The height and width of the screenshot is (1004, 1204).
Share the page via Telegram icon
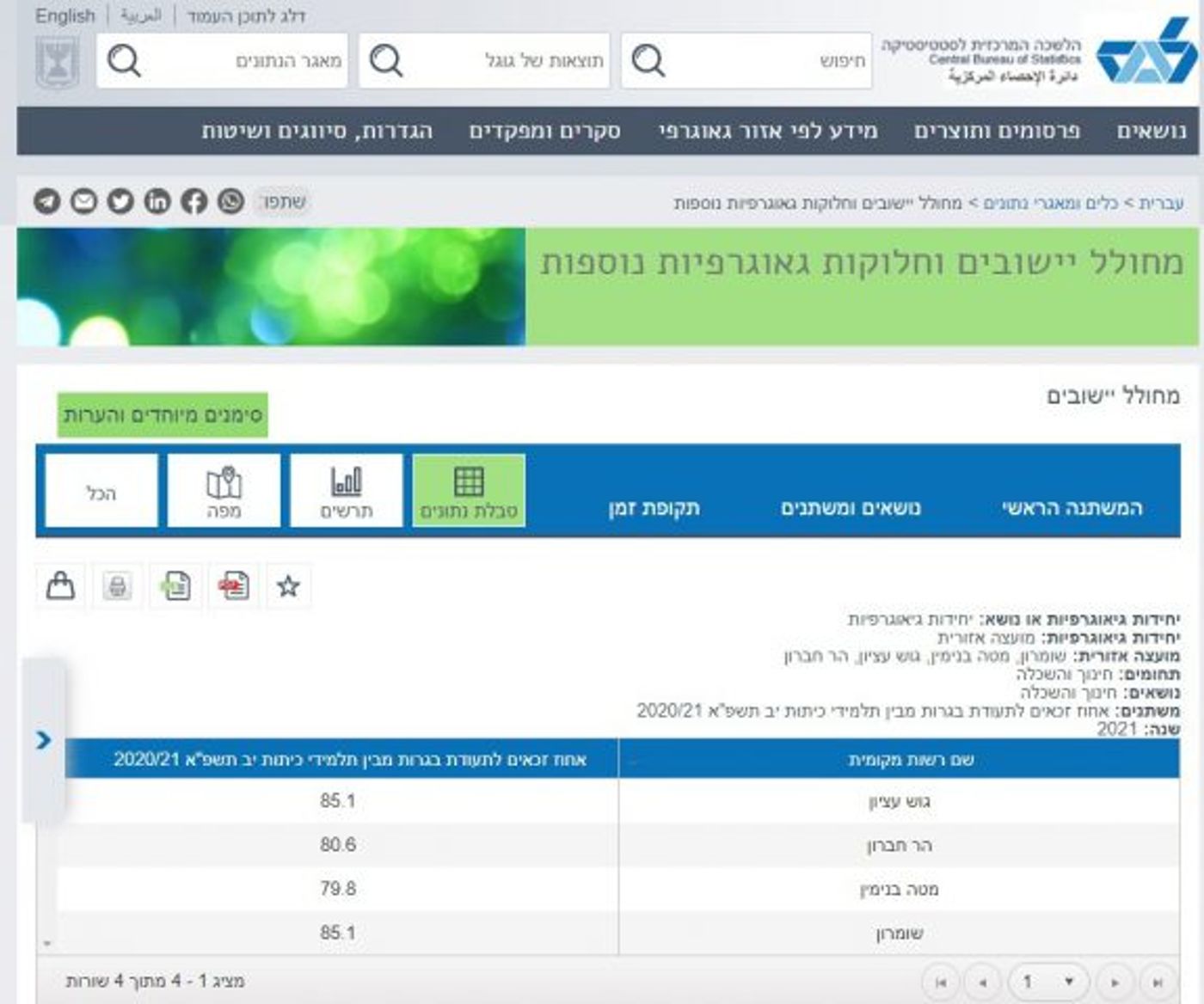coord(47,201)
